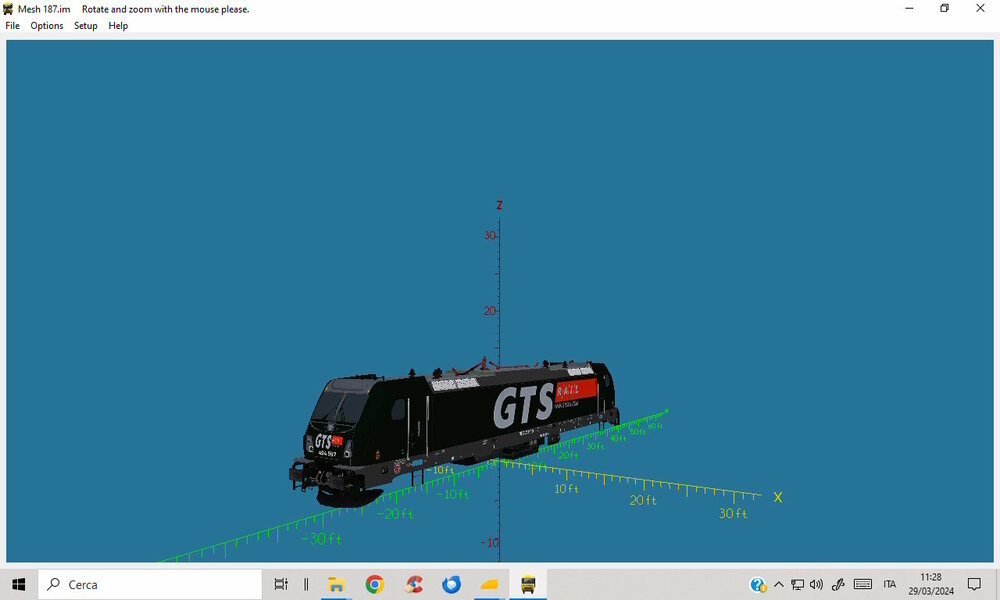Open the yellow folder app on taskbar
Screen dimensions: 1000x600
click(490, 584)
